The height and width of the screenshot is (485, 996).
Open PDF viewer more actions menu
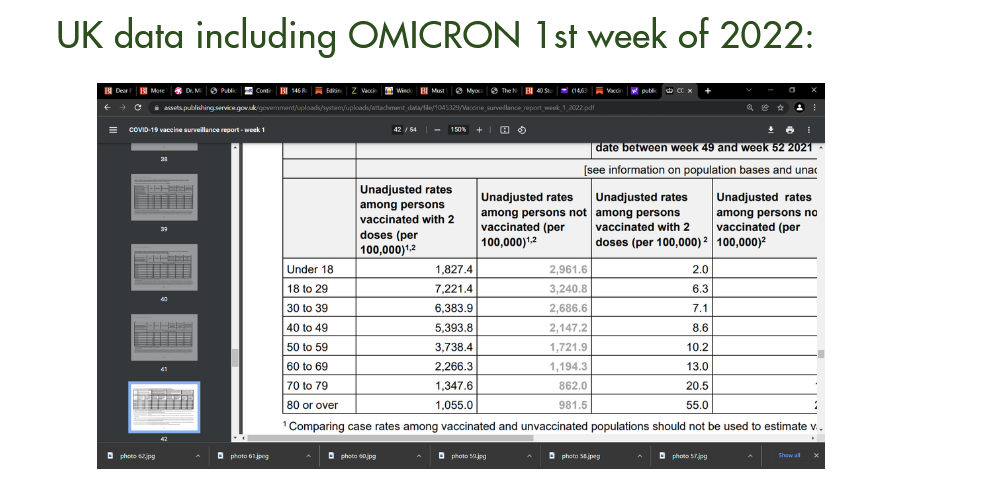(809, 130)
